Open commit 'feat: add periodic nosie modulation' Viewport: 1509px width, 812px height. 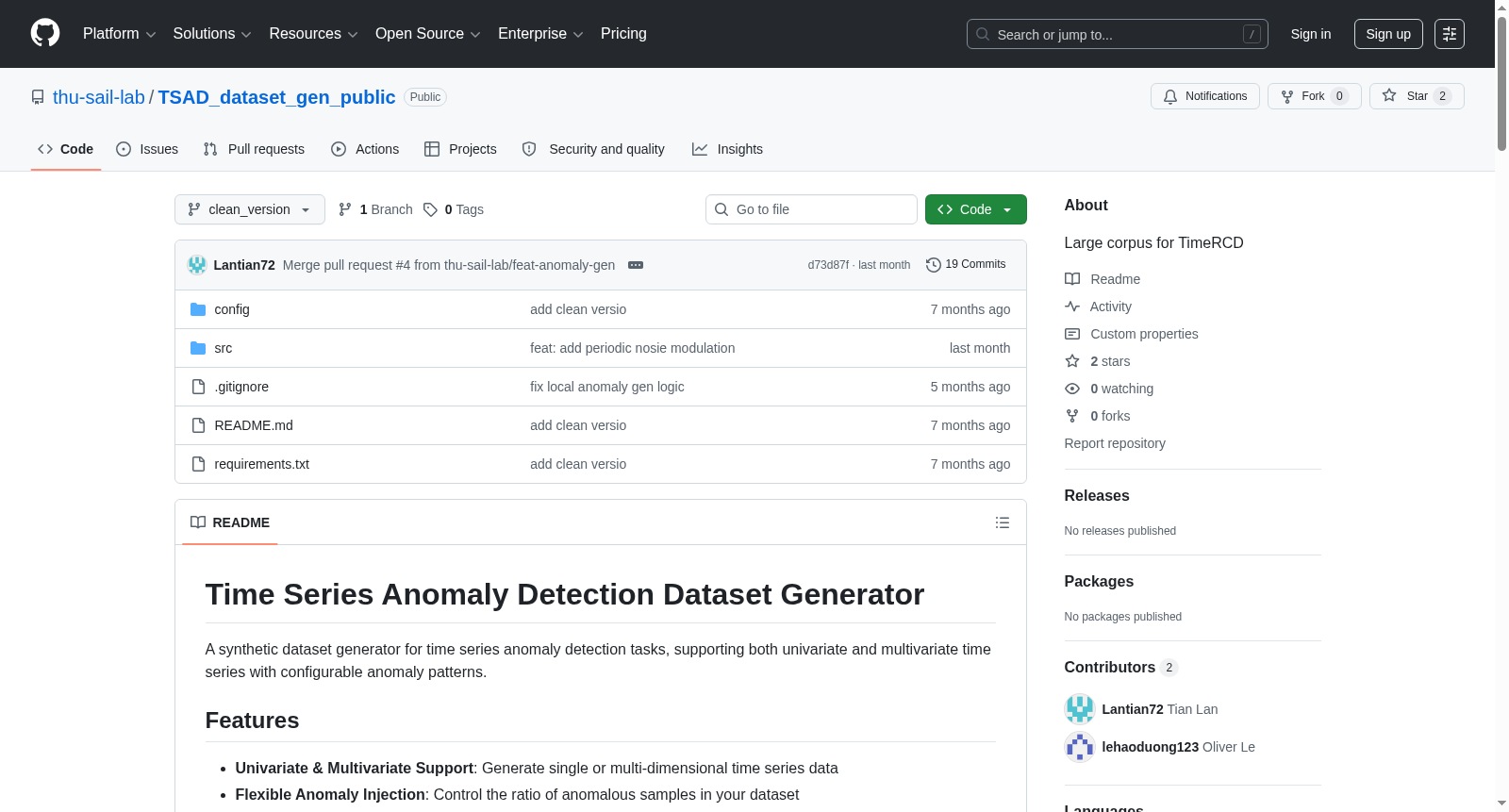[632, 348]
